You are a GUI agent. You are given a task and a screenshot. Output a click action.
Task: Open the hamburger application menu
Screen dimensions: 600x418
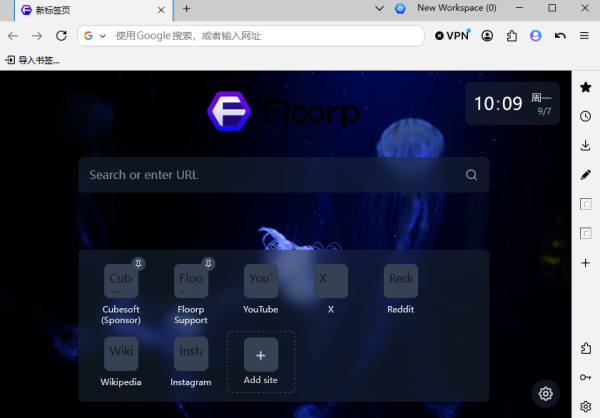point(584,36)
